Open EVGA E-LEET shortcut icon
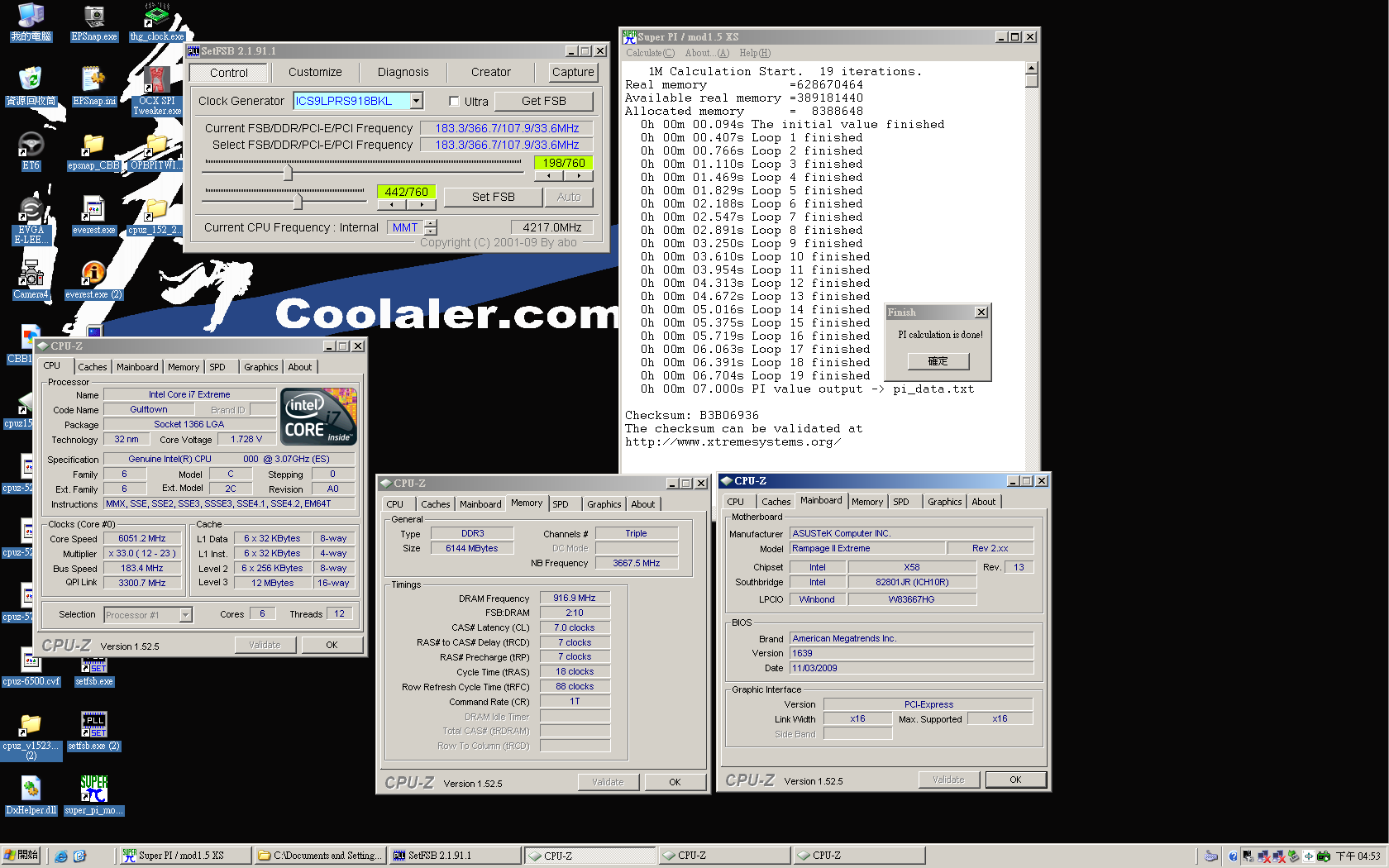Image resolution: width=1389 pixels, height=868 pixels. (x=31, y=221)
